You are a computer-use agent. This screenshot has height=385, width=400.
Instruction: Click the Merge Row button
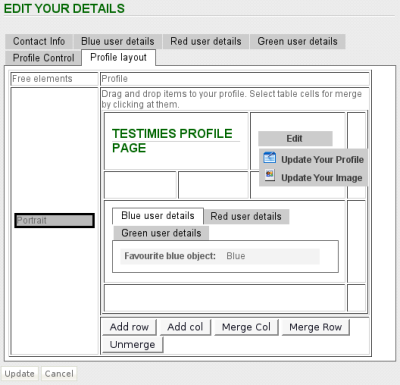[315, 327]
